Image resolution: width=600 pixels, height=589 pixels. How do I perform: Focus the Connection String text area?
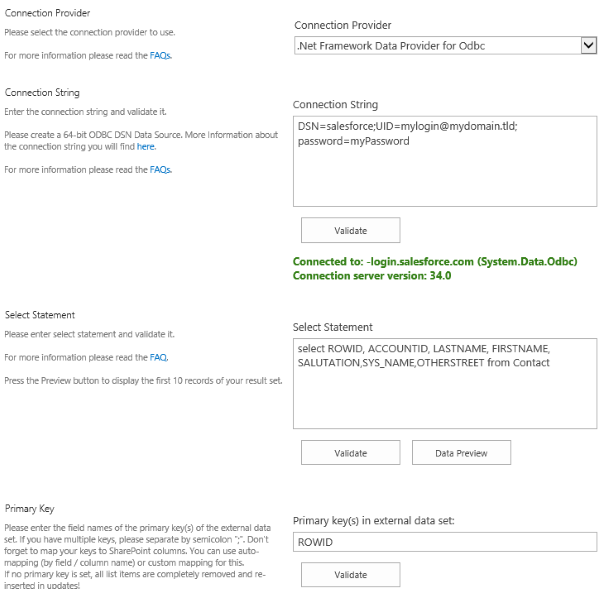444,160
